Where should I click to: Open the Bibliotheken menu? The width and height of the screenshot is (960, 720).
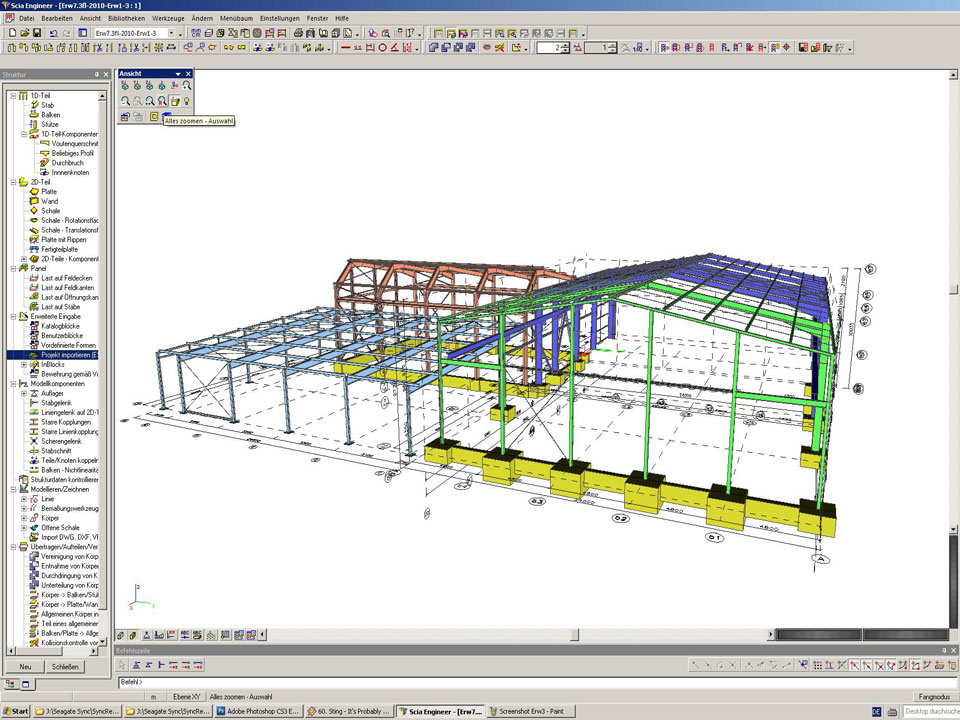127,19
